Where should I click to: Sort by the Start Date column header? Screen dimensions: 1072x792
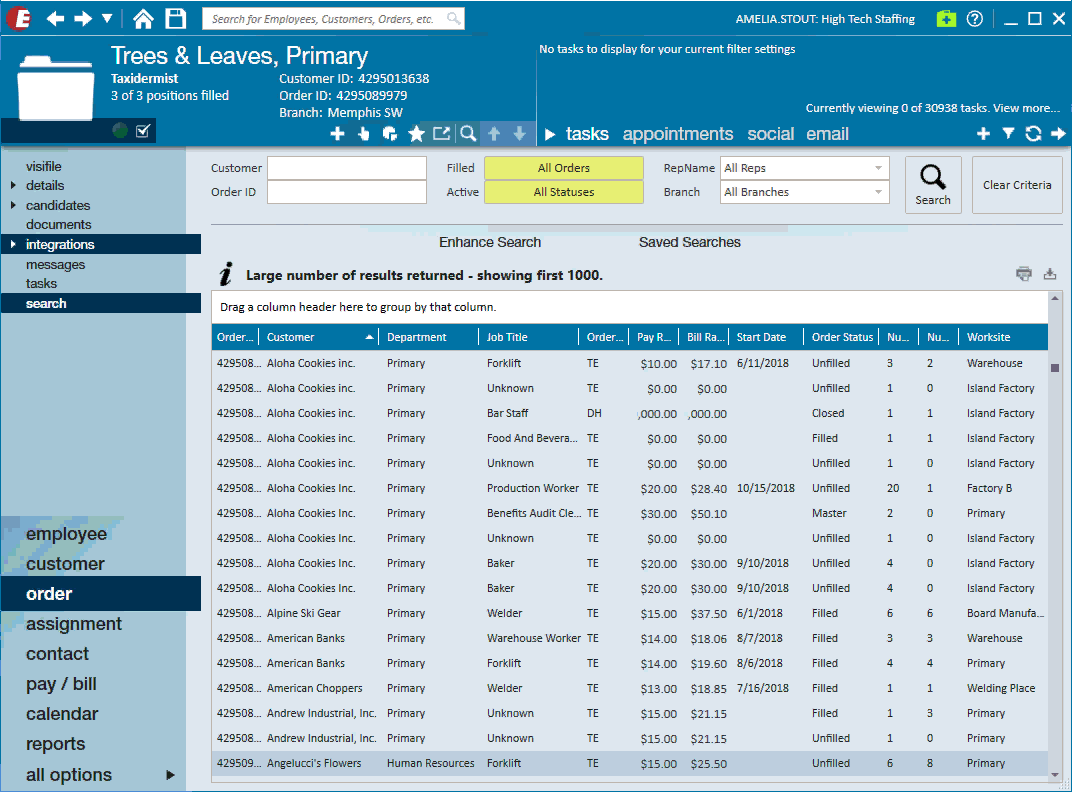point(766,337)
